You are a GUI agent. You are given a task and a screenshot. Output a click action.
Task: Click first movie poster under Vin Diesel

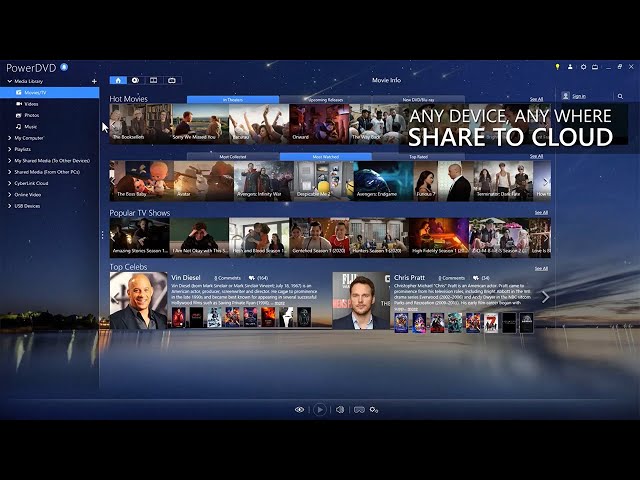(178, 317)
